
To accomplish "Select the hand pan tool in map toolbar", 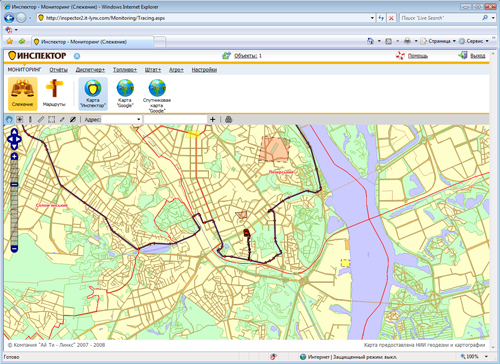I will coord(9,119).
